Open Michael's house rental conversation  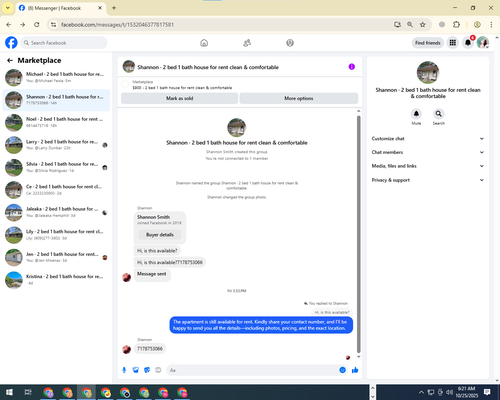56,77
